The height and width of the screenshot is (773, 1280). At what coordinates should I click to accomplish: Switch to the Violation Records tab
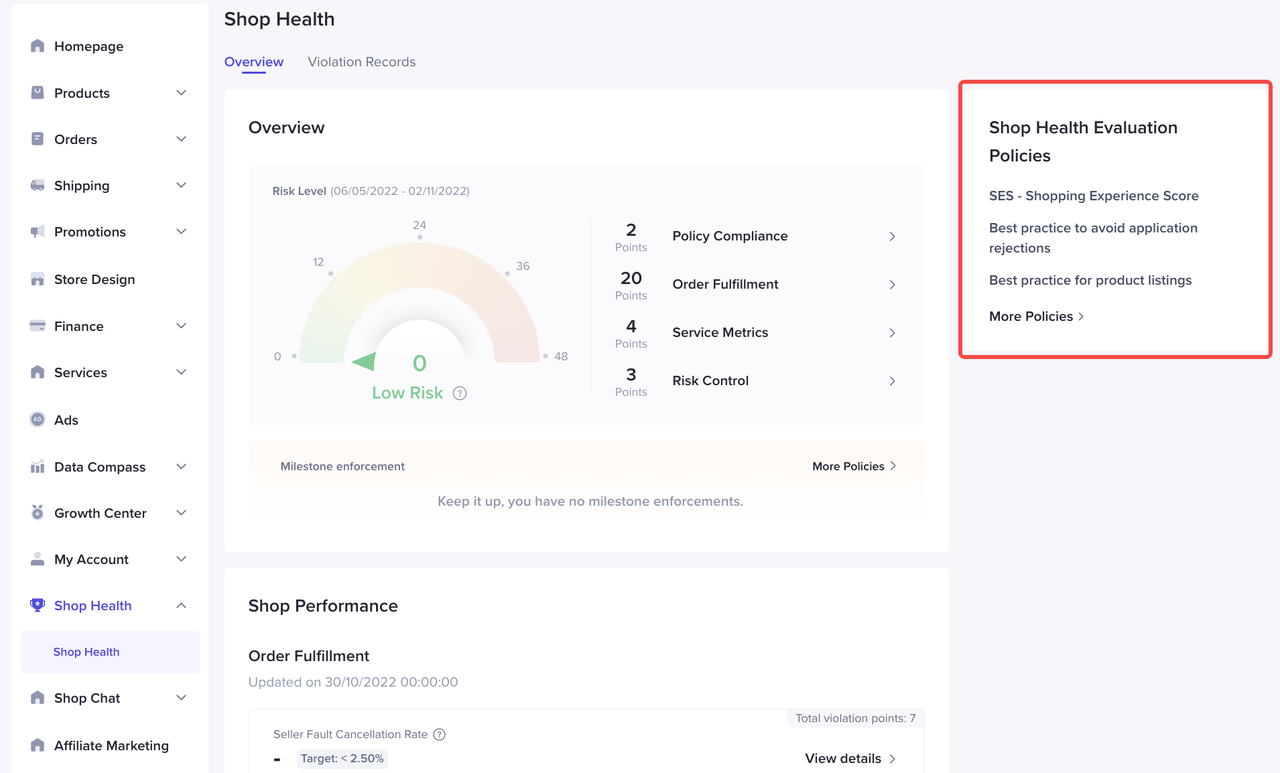361,62
